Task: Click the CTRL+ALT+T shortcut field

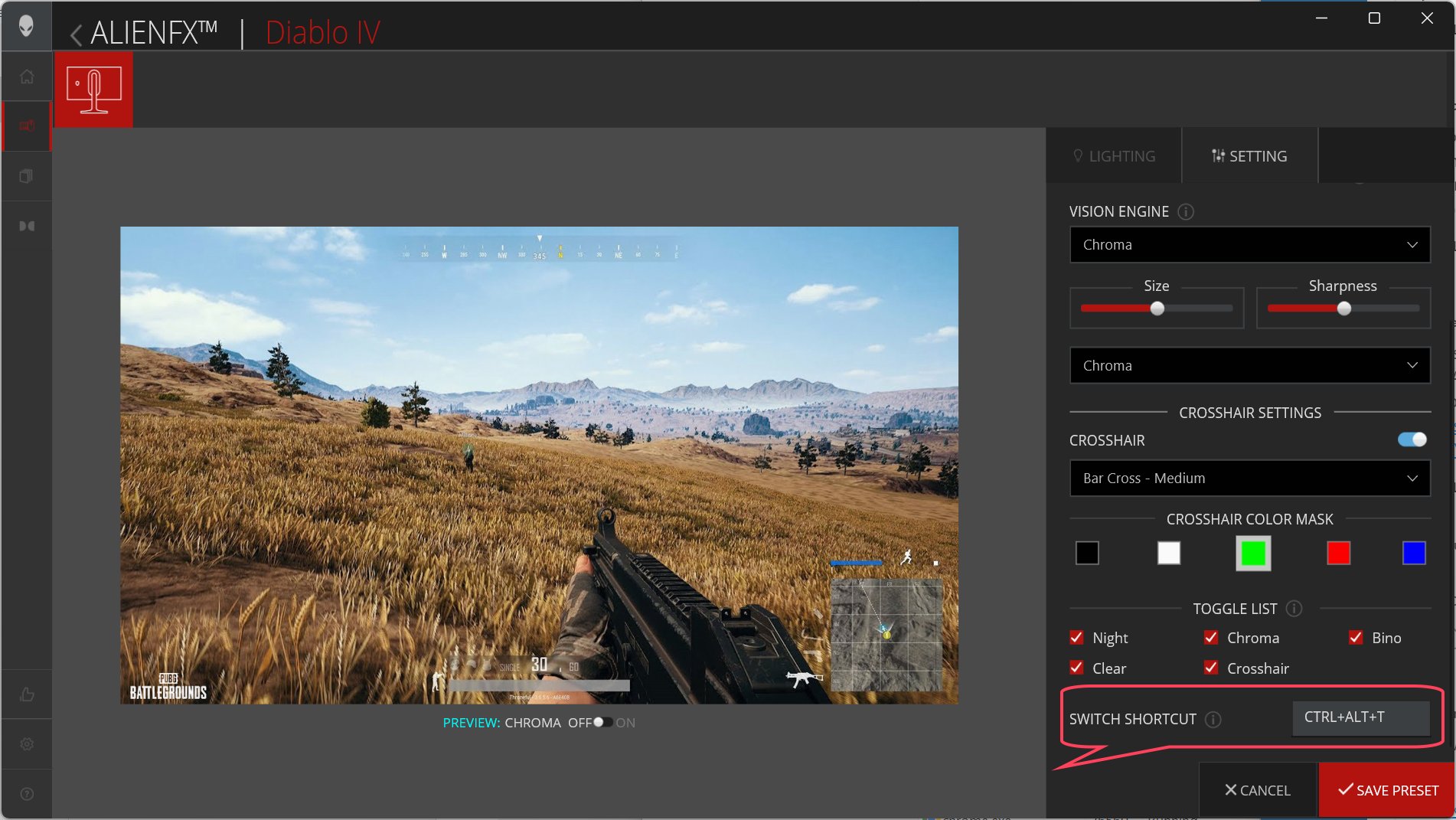Action: pos(1360,718)
